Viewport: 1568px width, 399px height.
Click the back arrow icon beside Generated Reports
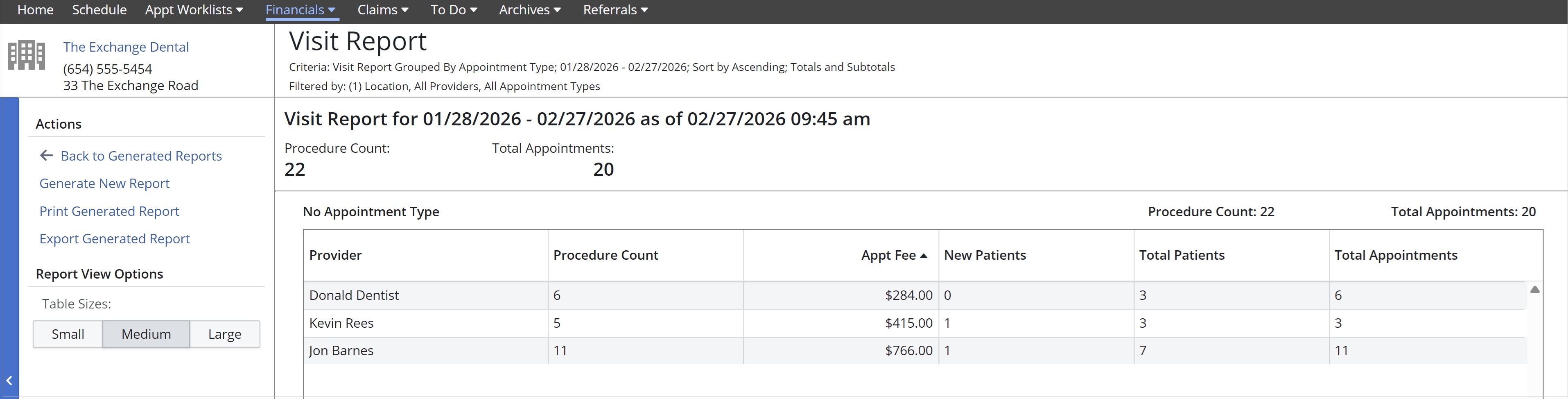46,156
